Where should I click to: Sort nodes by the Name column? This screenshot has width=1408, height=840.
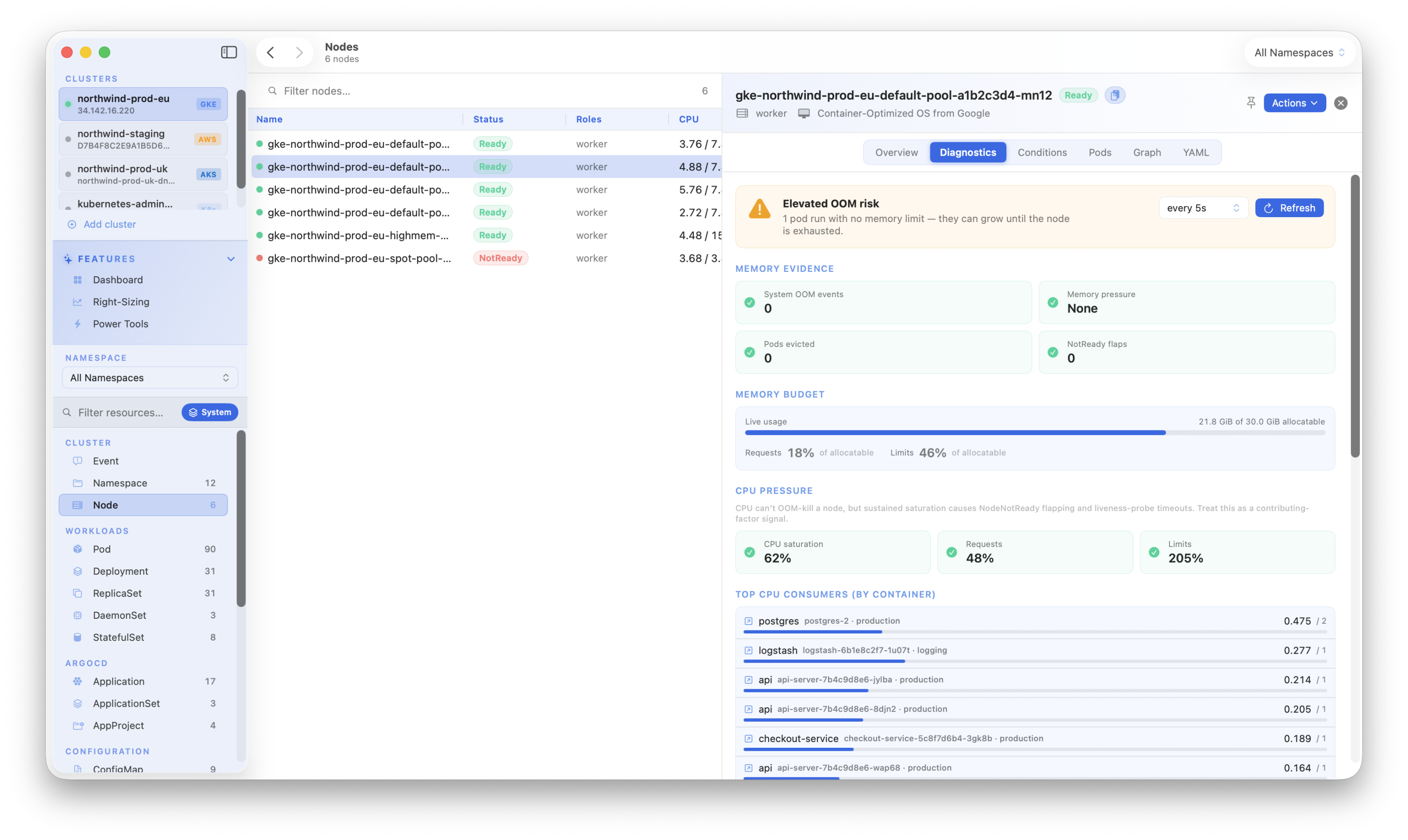coord(269,119)
